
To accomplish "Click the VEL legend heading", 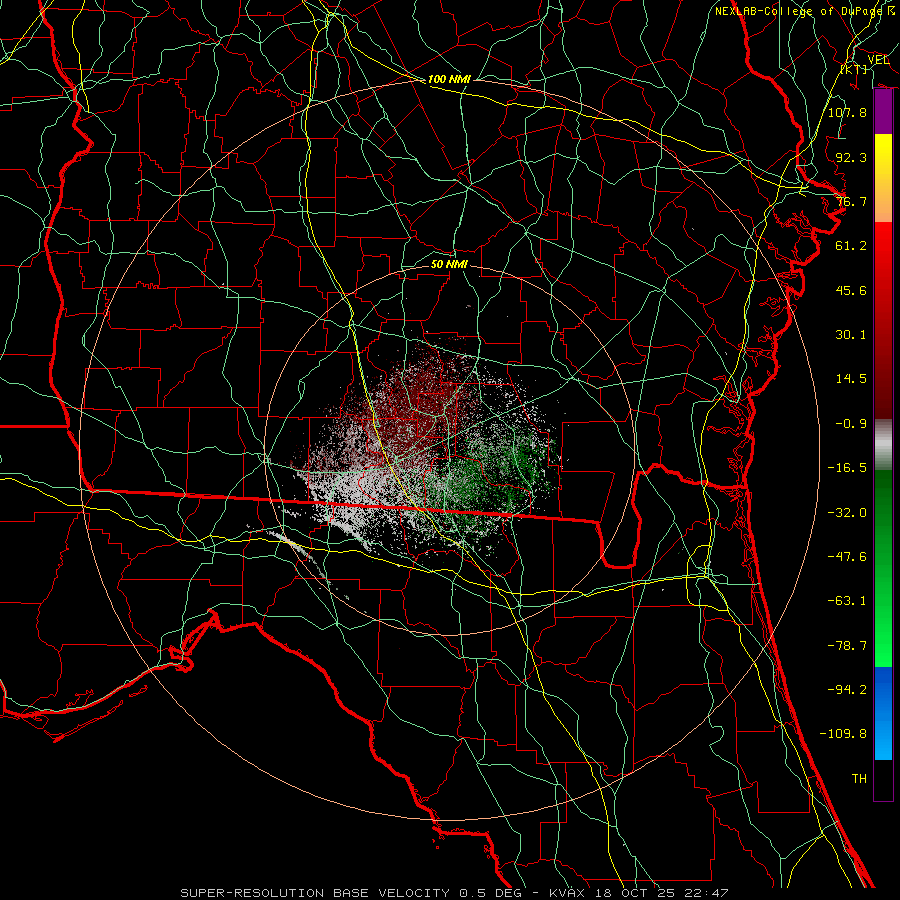I will 878,59.
